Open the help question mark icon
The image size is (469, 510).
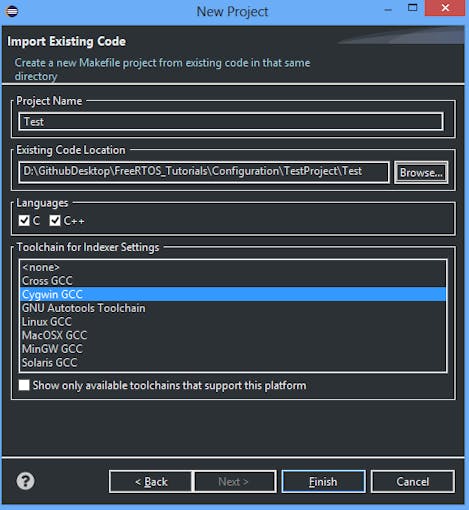click(x=25, y=481)
